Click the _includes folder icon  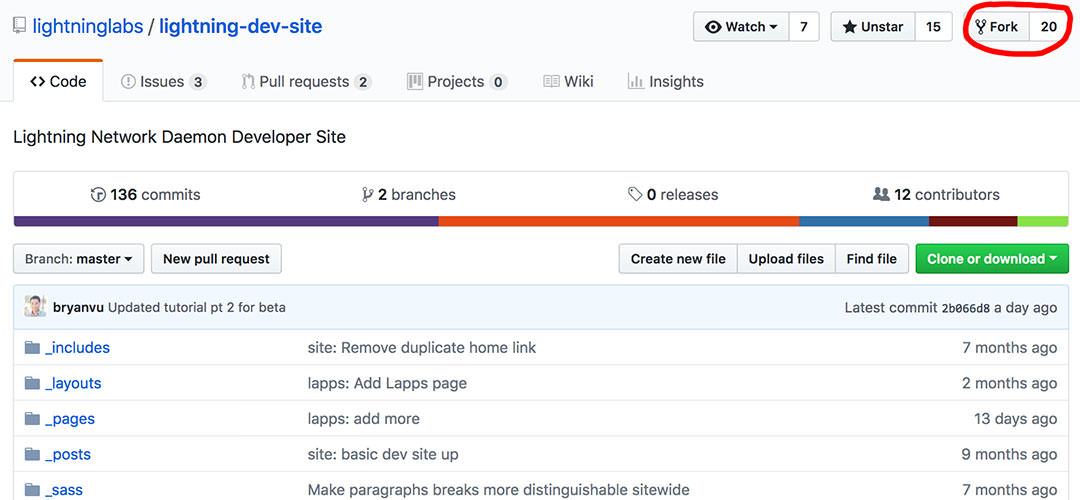click(x=33, y=348)
